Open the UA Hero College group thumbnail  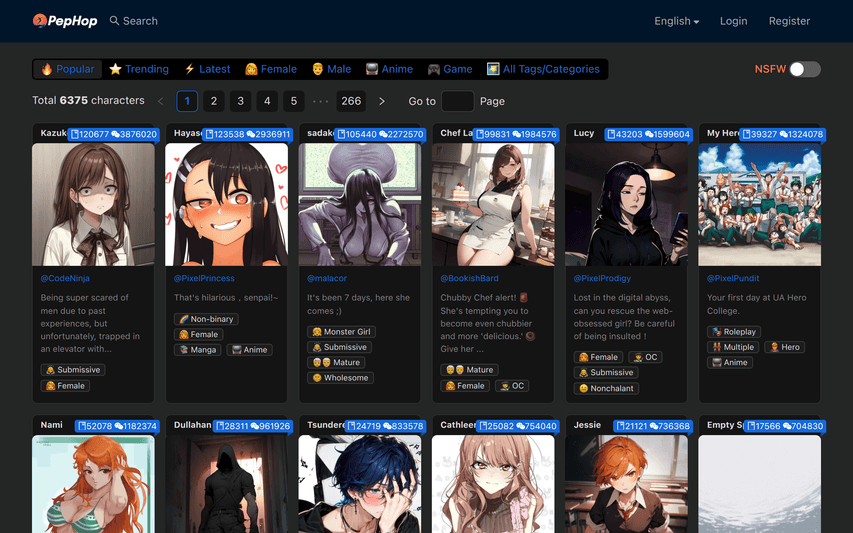click(x=759, y=204)
